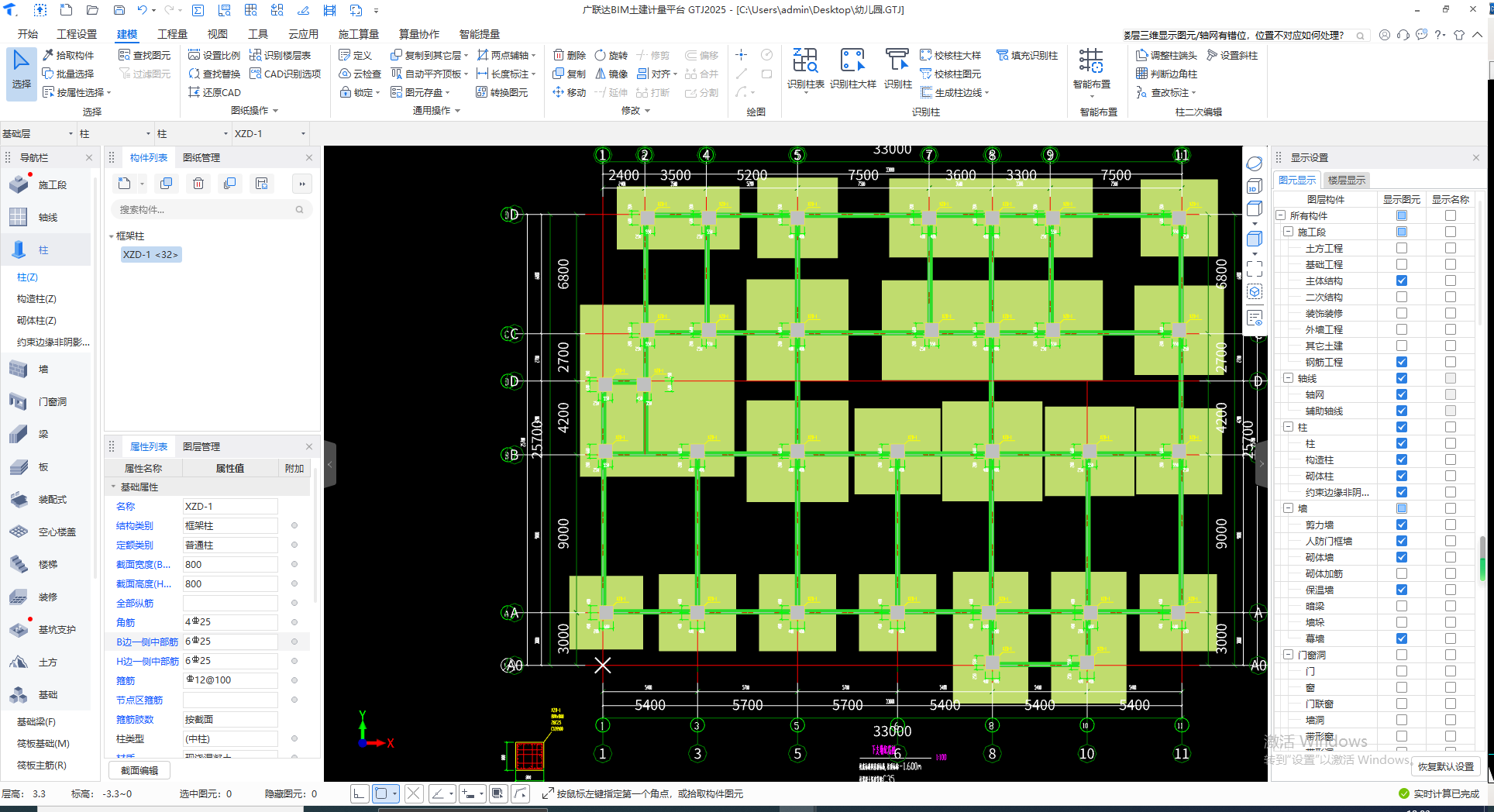Select 轴线 in navigation bar

coord(45,217)
